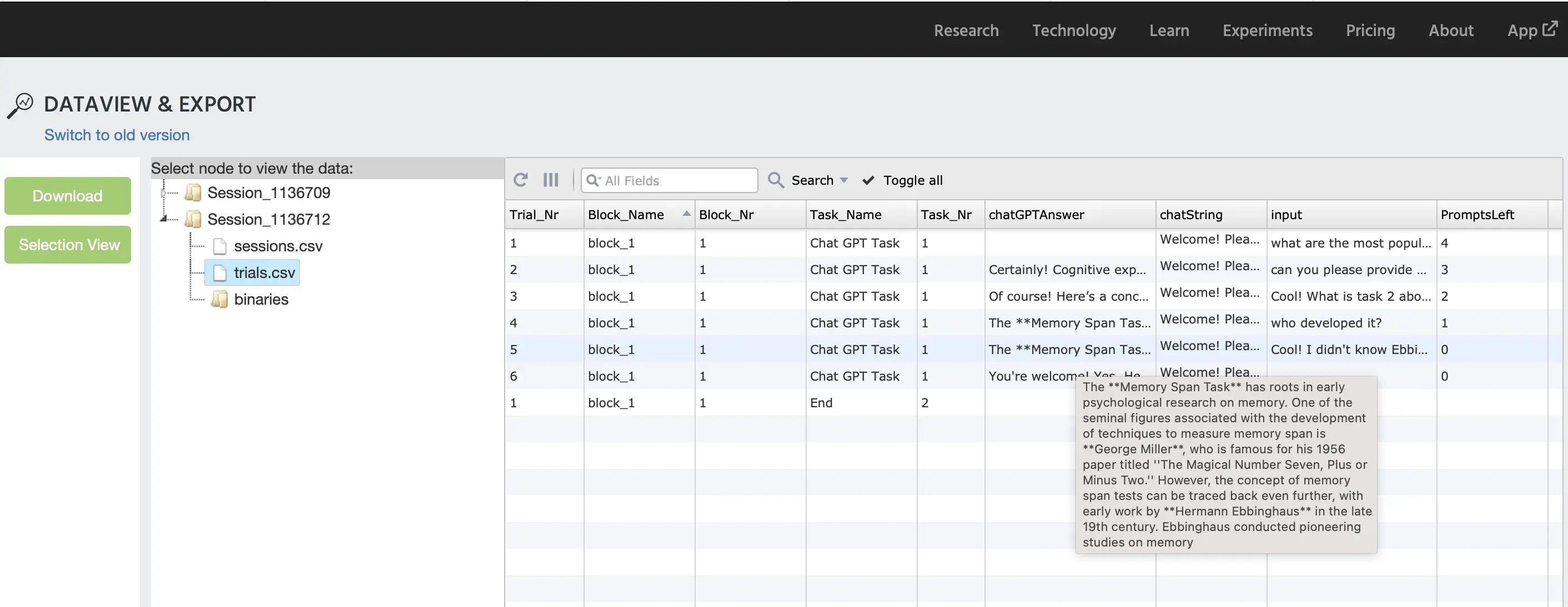The height and width of the screenshot is (607, 1568).
Task: Click the binaries folder icon
Action: (220, 299)
